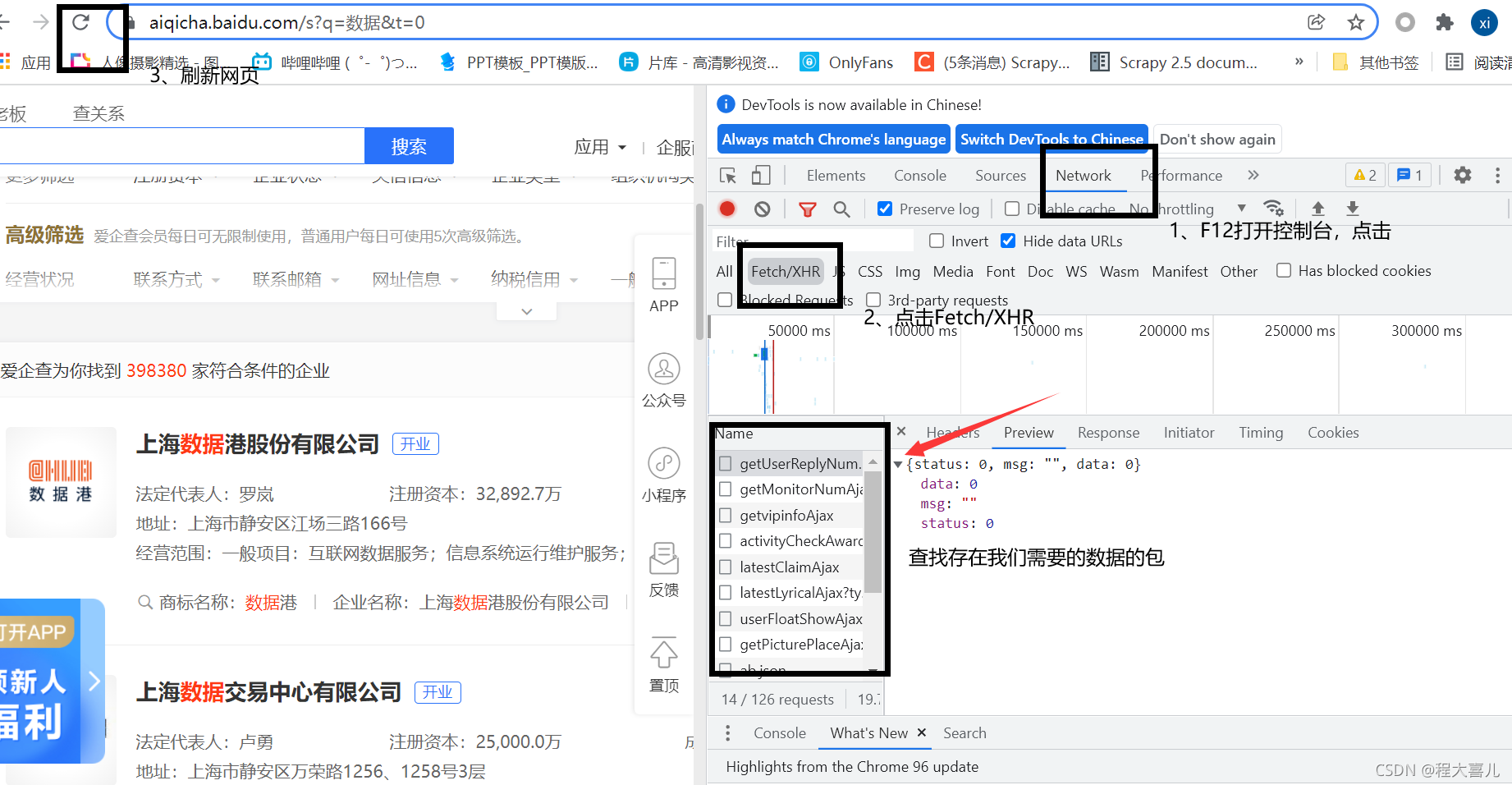Expand the advanced filter panel chevron
This screenshot has width=1512, height=785.
click(x=527, y=311)
